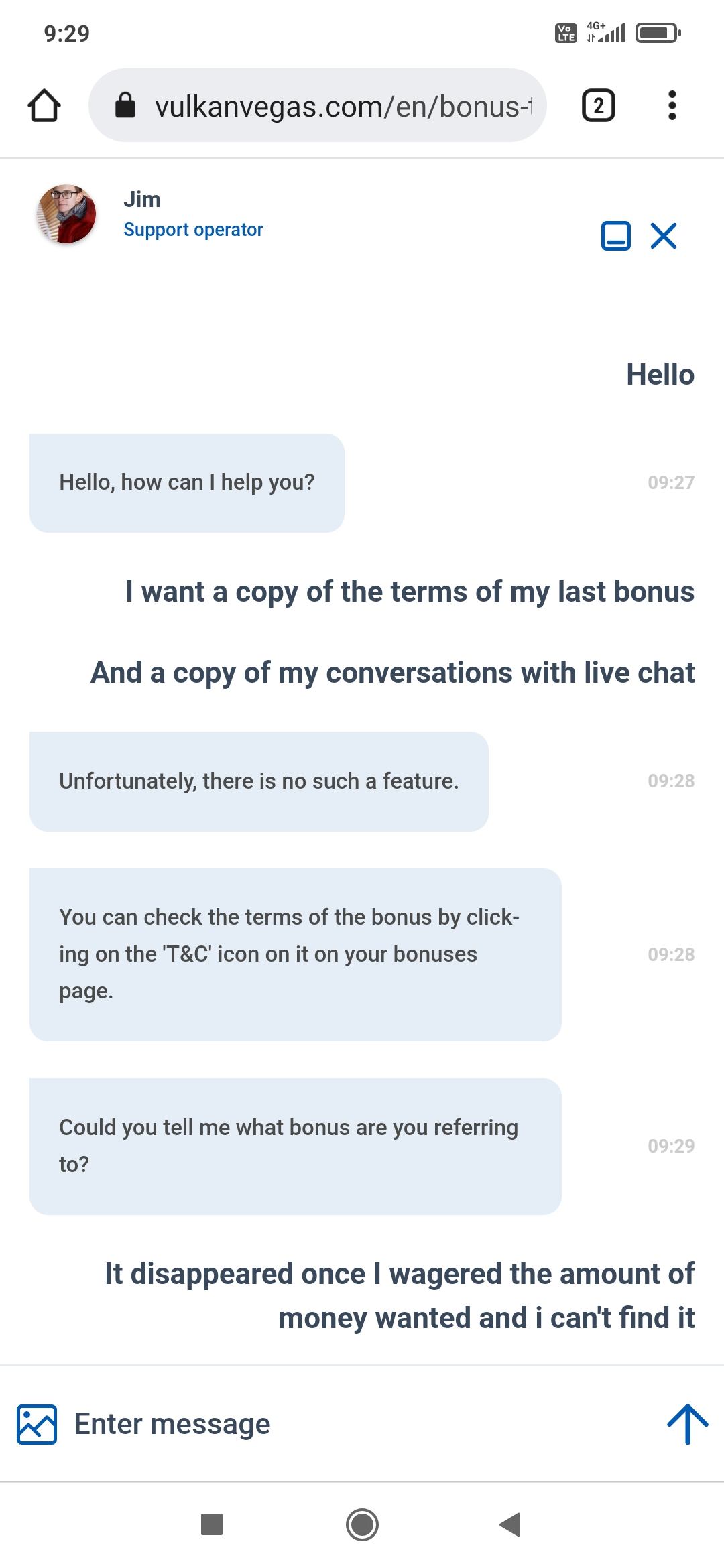
Task: Send the message with the arrow button
Action: coord(687,1424)
